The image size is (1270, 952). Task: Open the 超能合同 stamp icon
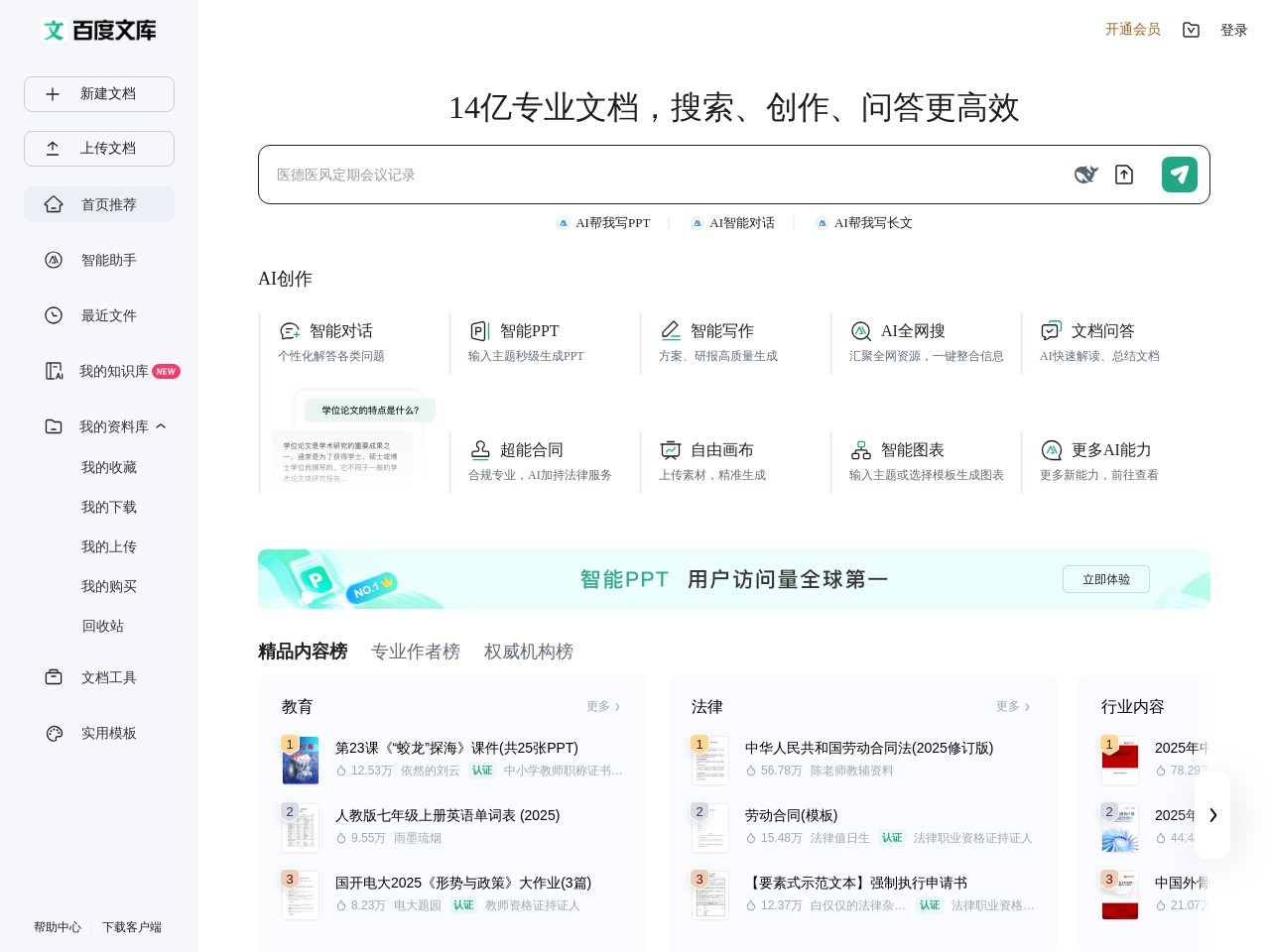[x=480, y=450]
